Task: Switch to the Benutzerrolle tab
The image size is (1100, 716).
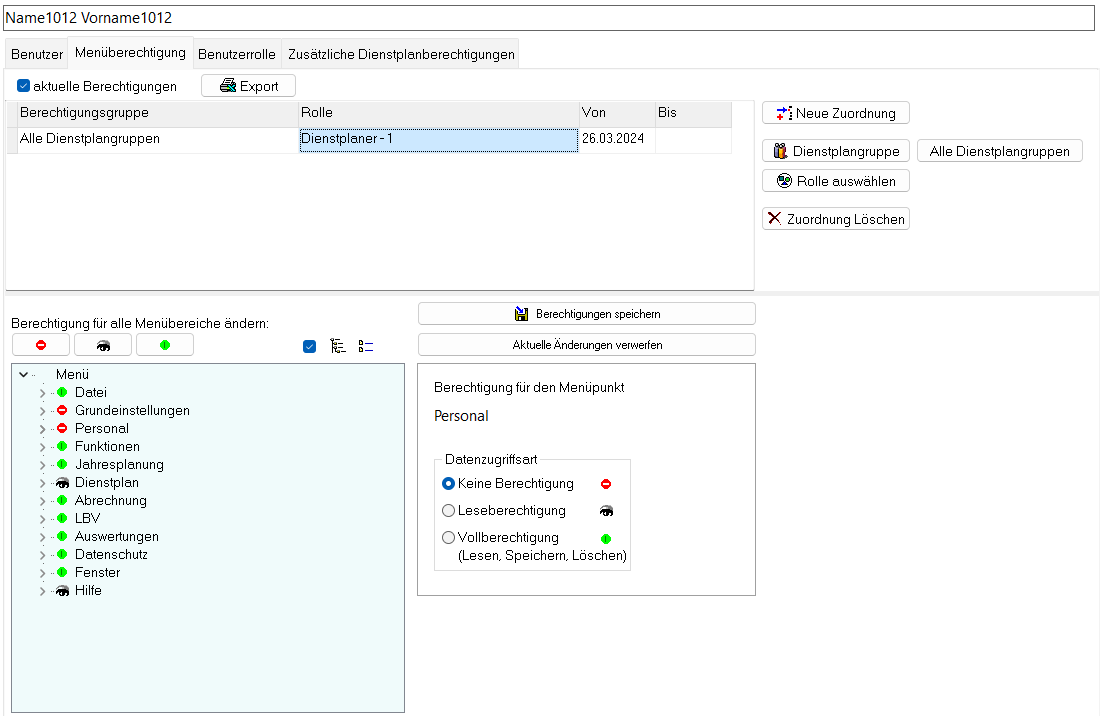Action: click(x=237, y=55)
